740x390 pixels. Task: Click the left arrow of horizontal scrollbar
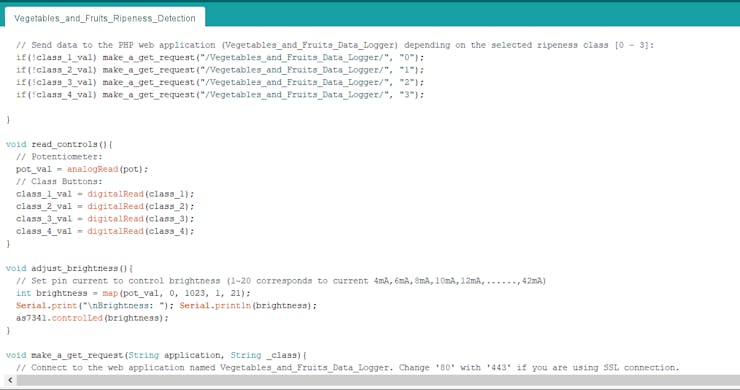point(10,380)
